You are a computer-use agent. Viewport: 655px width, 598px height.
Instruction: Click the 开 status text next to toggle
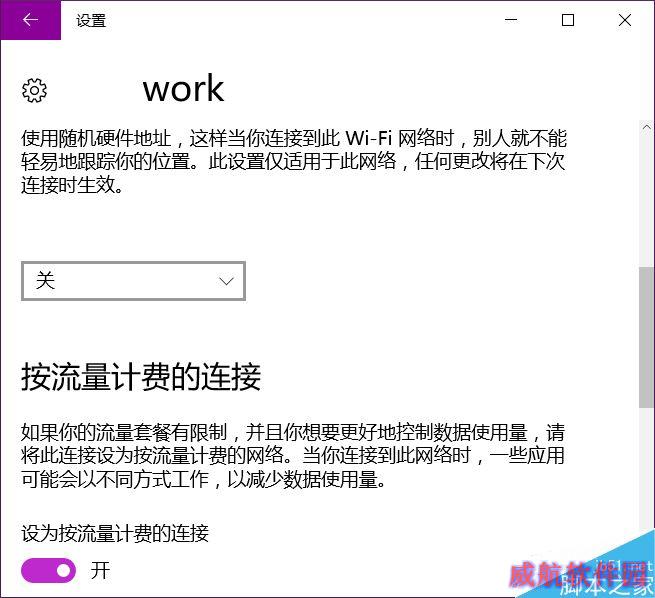click(x=100, y=571)
